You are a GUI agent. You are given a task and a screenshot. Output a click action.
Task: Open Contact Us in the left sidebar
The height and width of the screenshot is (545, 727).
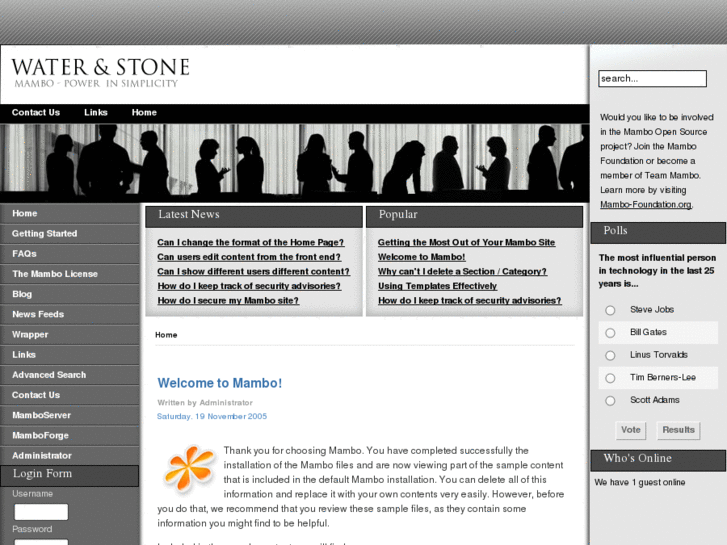point(70,395)
